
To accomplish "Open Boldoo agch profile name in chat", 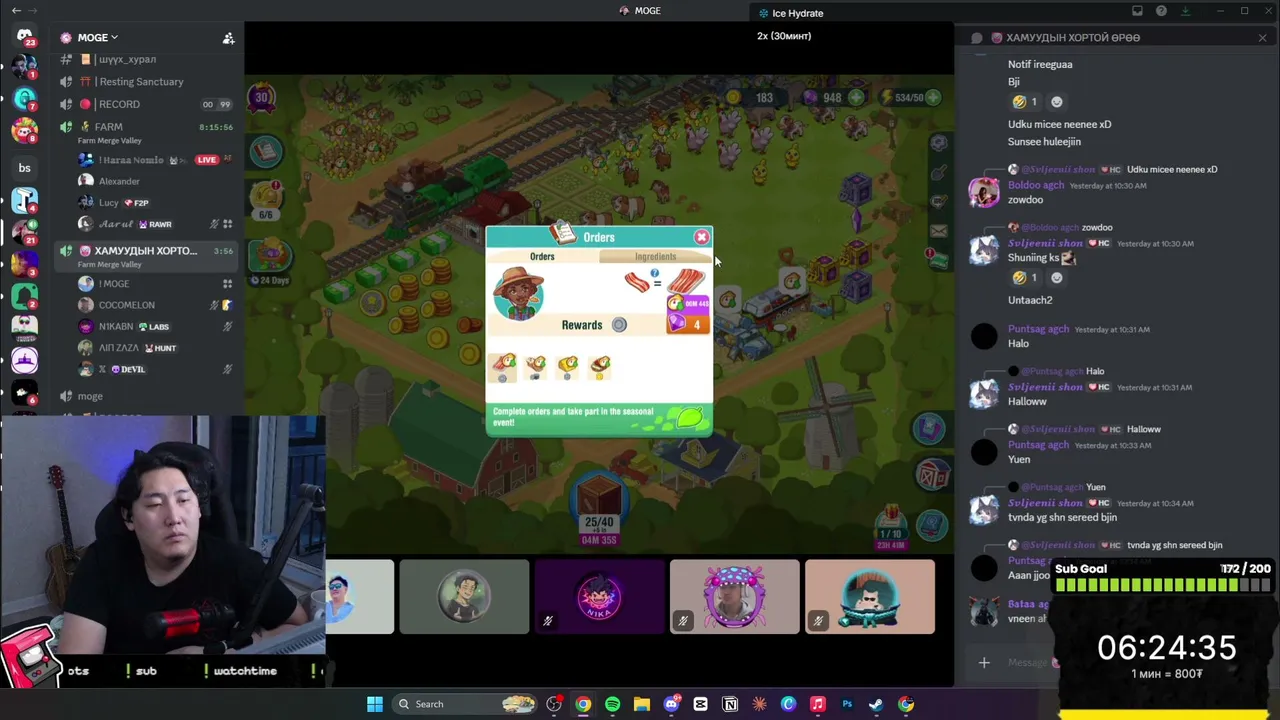I will point(1036,185).
